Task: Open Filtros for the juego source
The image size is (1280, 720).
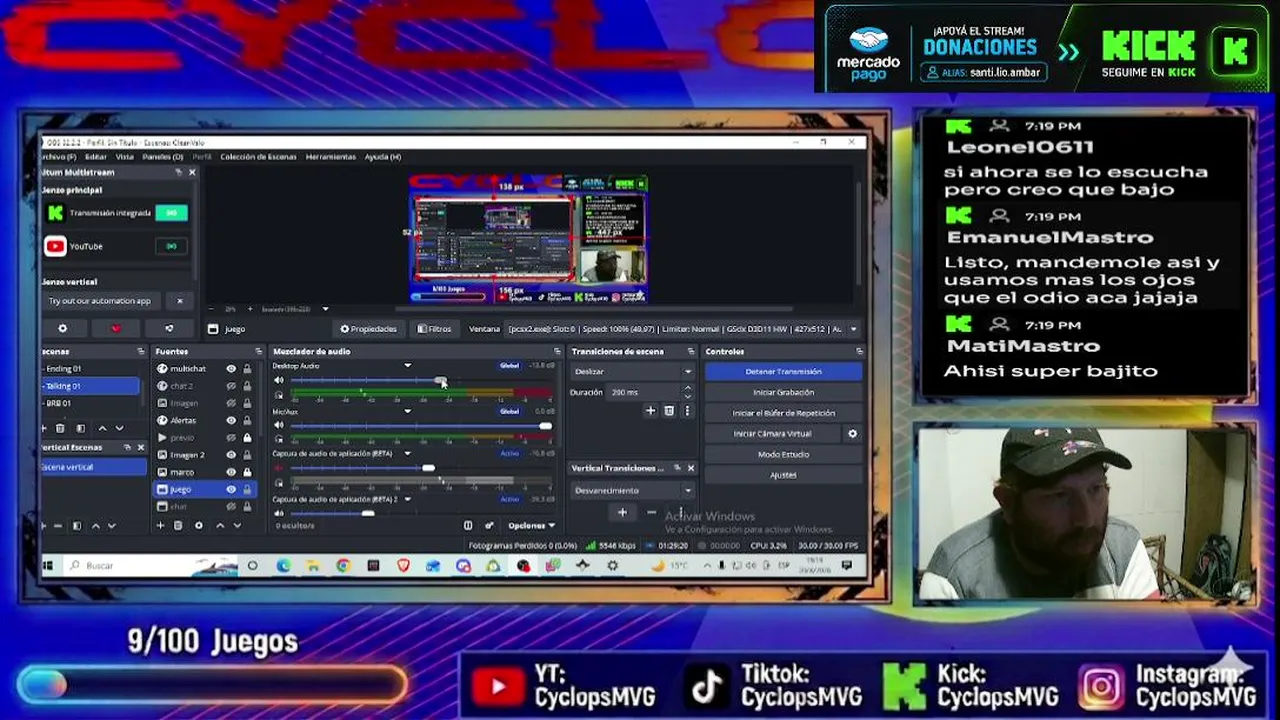Action: [434, 329]
